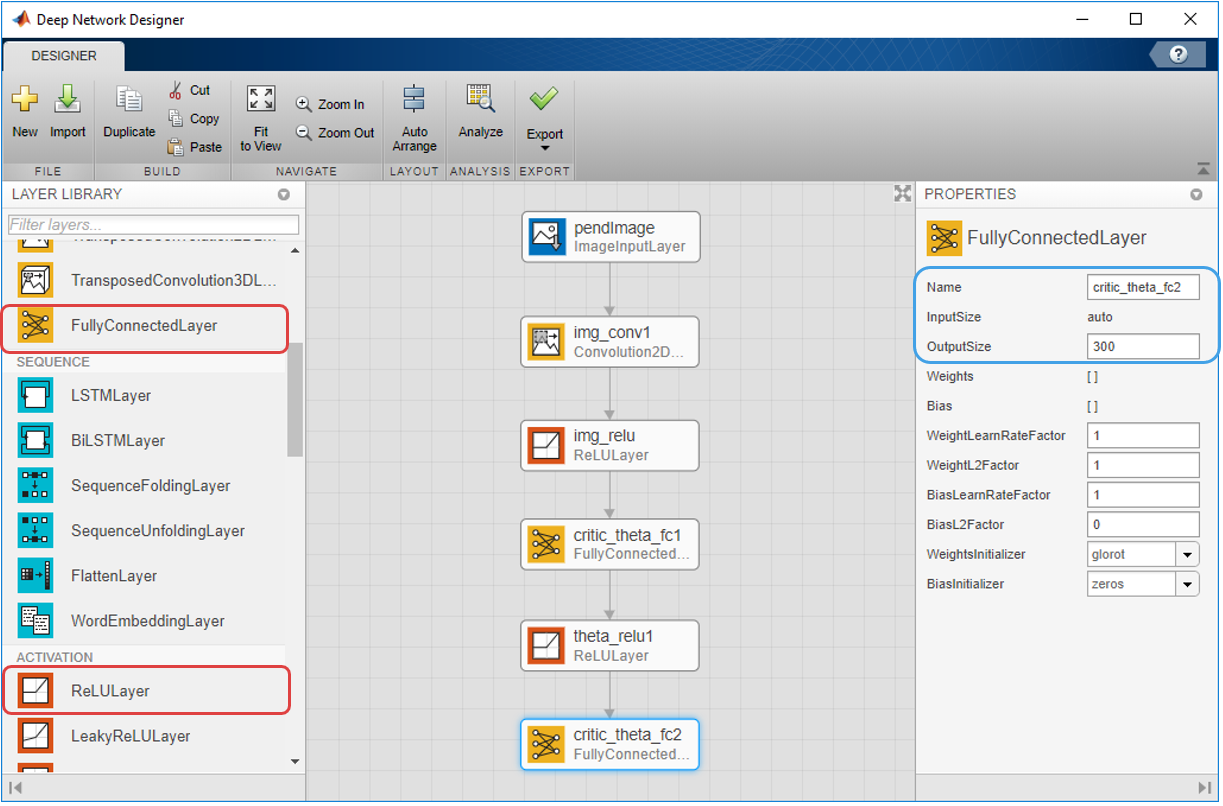1223x806 pixels.
Task: Open Properties panel menu arrow
Action: click(x=1197, y=194)
